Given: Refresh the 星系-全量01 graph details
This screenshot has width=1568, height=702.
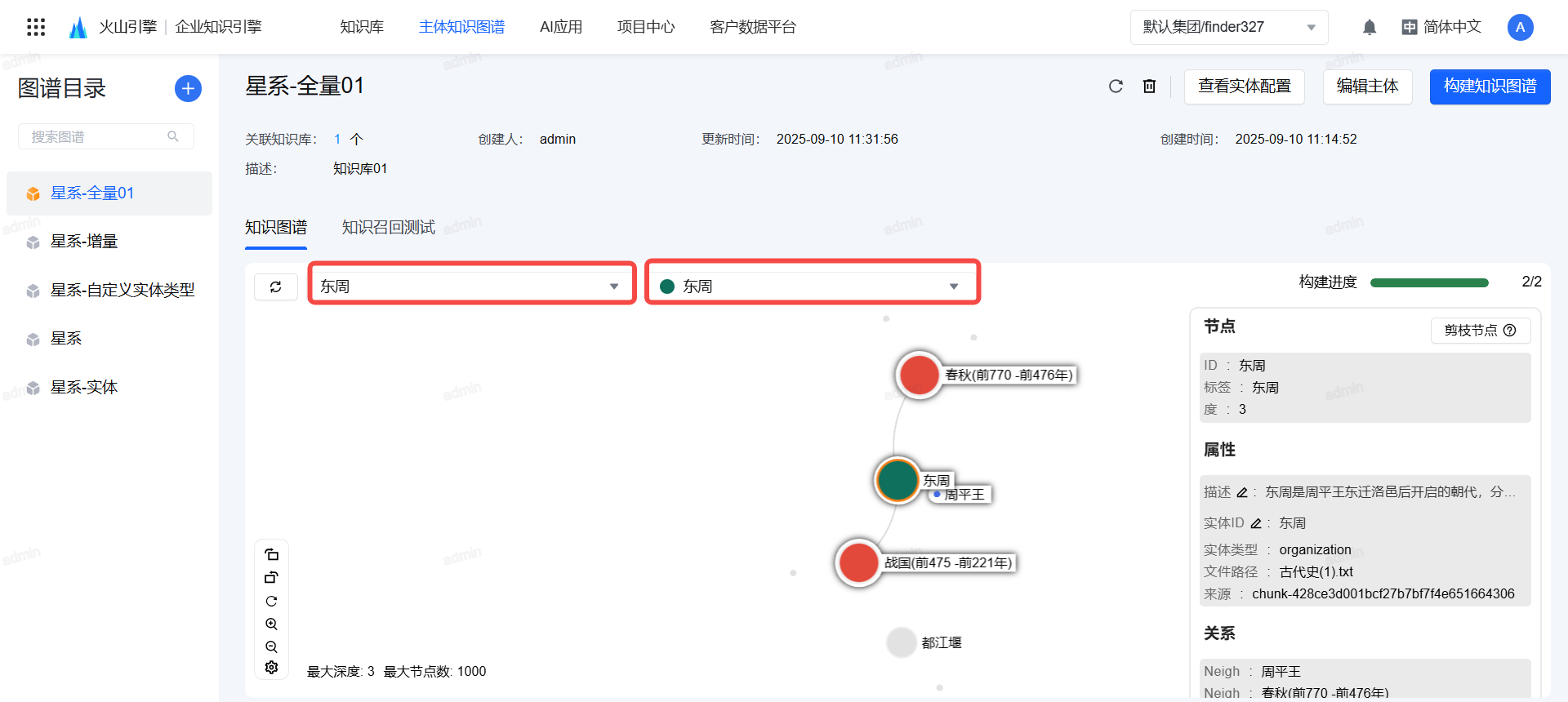Looking at the screenshot, I should pyautogui.click(x=1116, y=86).
